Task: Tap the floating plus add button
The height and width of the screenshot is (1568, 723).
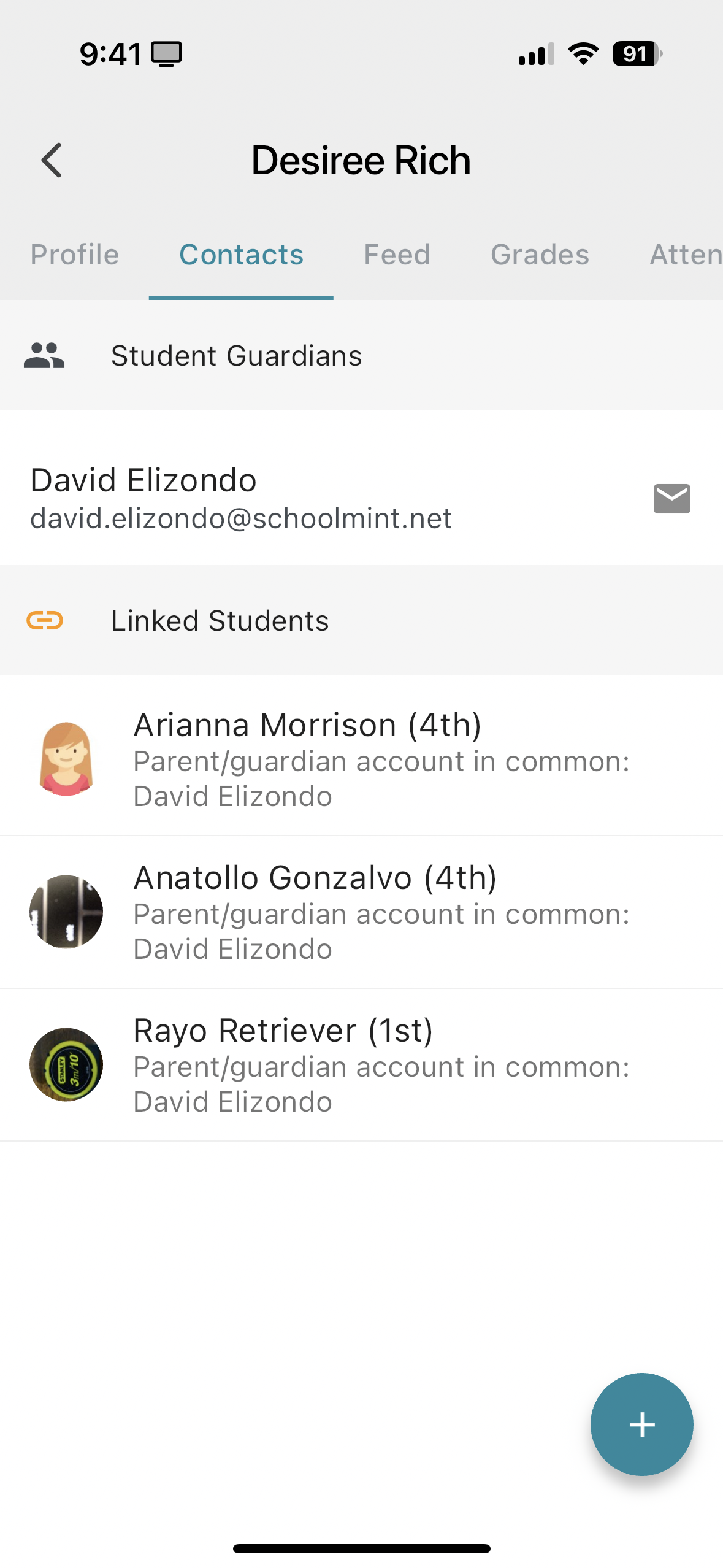Action: coord(641,1424)
